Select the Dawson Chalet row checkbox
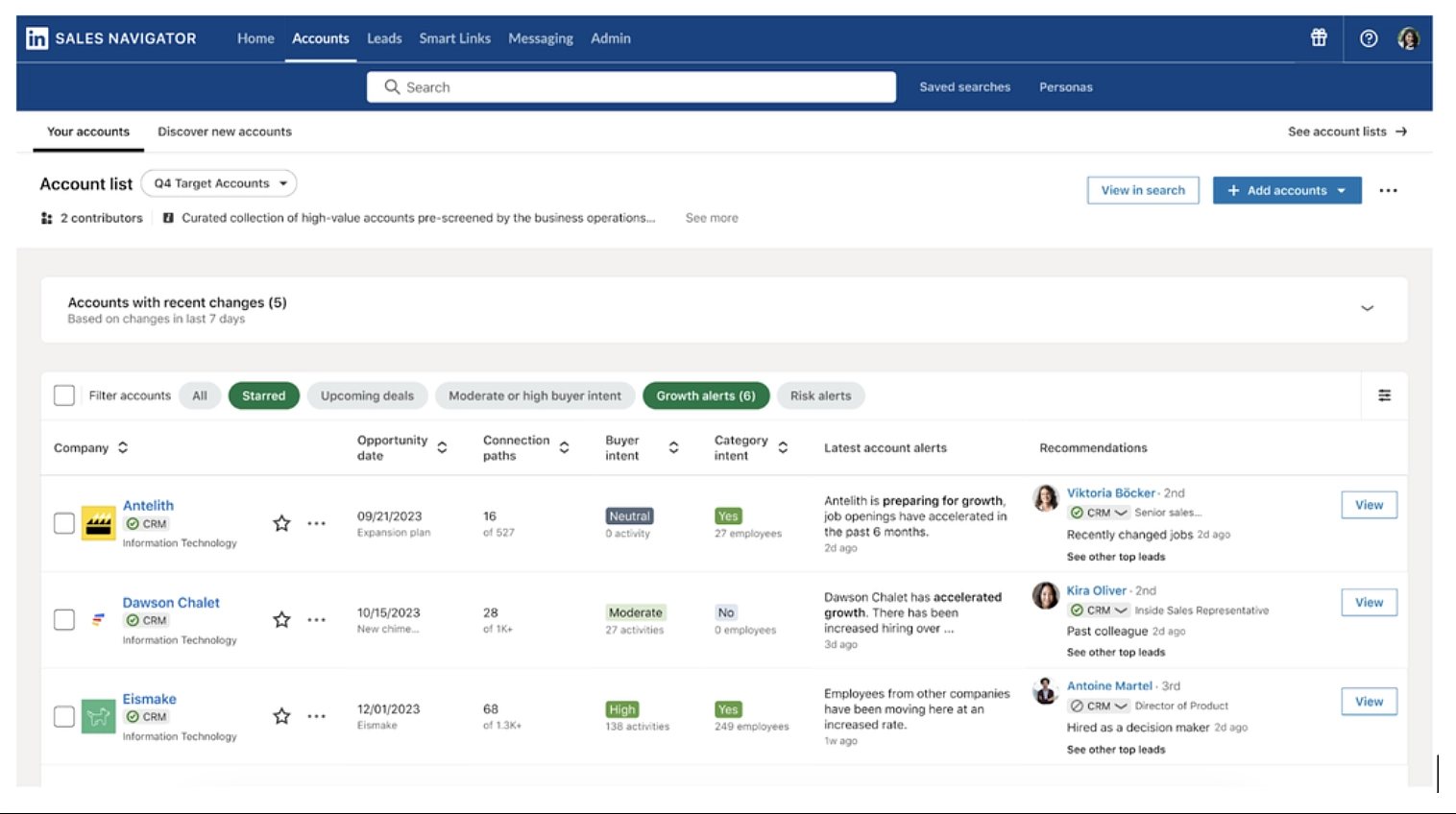The width and height of the screenshot is (1456, 814). (64, 619)
